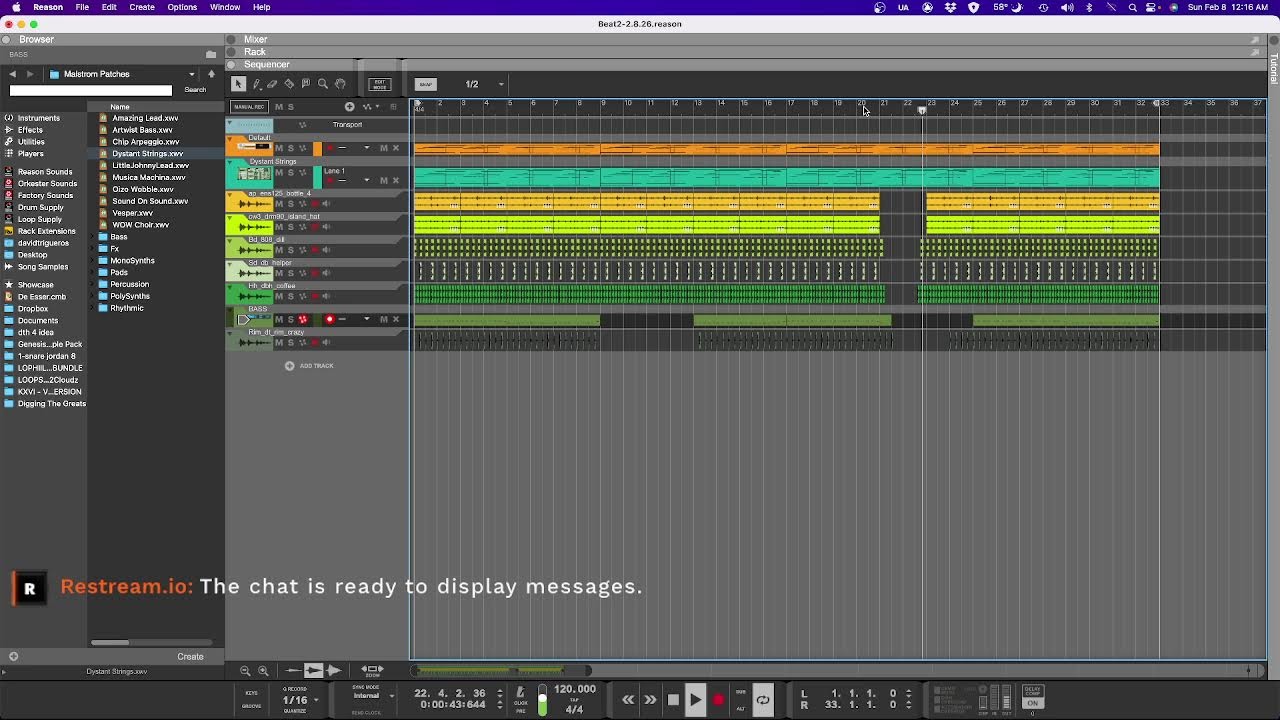Open the Window menu

point(225,7)
